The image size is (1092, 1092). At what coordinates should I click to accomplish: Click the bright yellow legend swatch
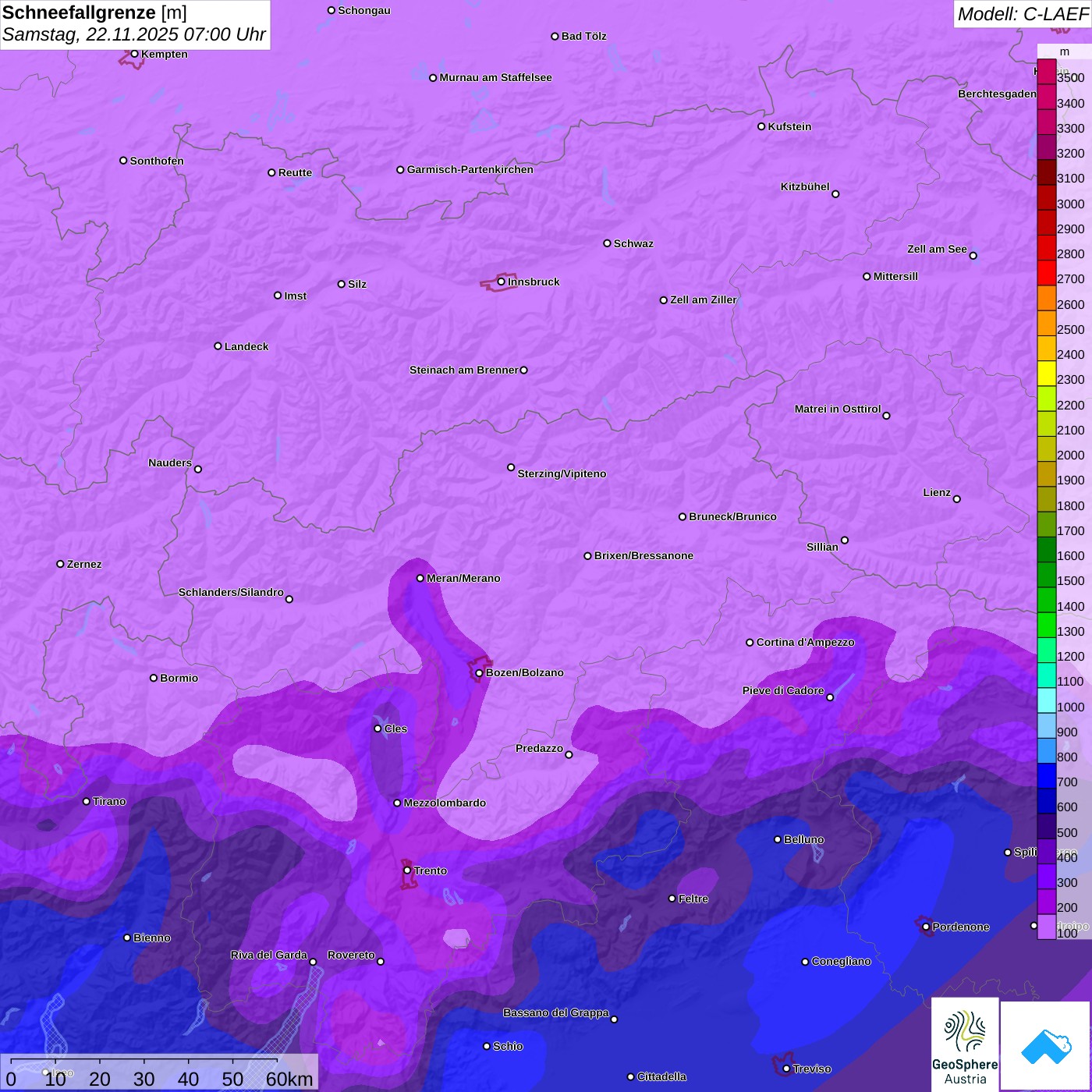(1047, 373)
